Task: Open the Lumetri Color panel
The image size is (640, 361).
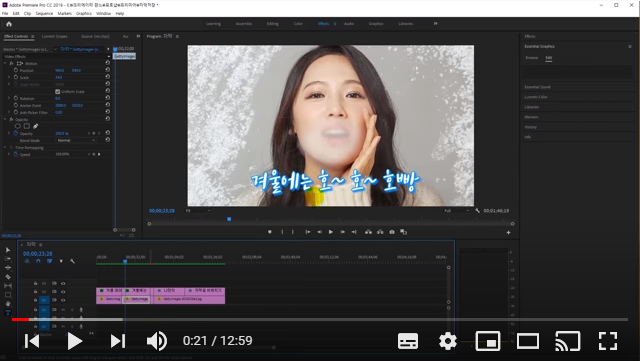Action: [536, 97]
